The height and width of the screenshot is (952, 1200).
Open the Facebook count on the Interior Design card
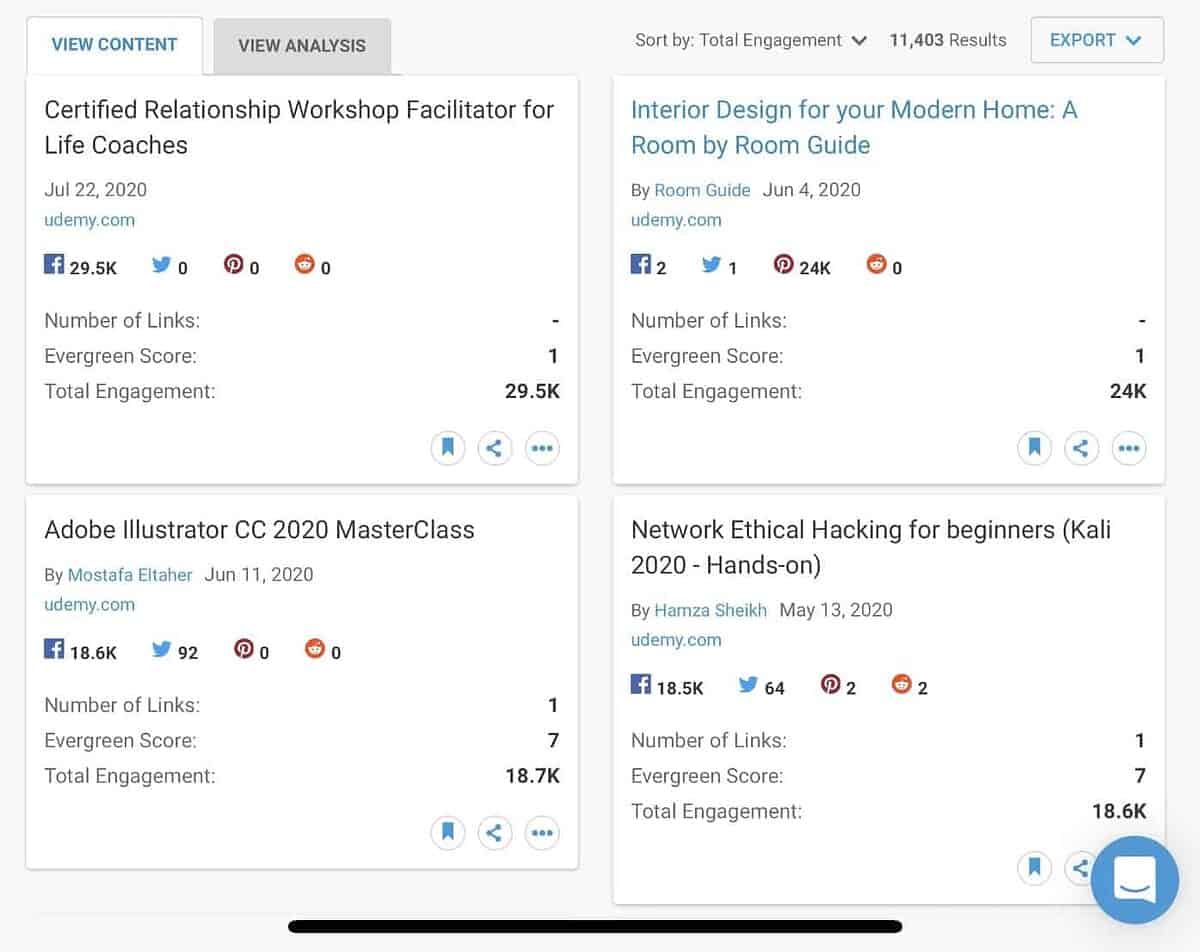point(641,264)
